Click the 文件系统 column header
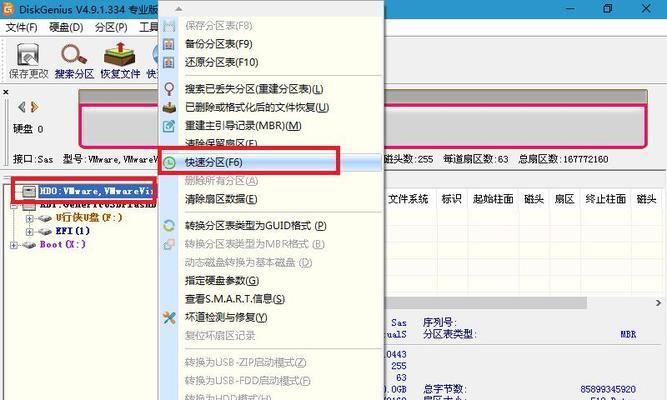Screen dimensions: 667x400 408,199
